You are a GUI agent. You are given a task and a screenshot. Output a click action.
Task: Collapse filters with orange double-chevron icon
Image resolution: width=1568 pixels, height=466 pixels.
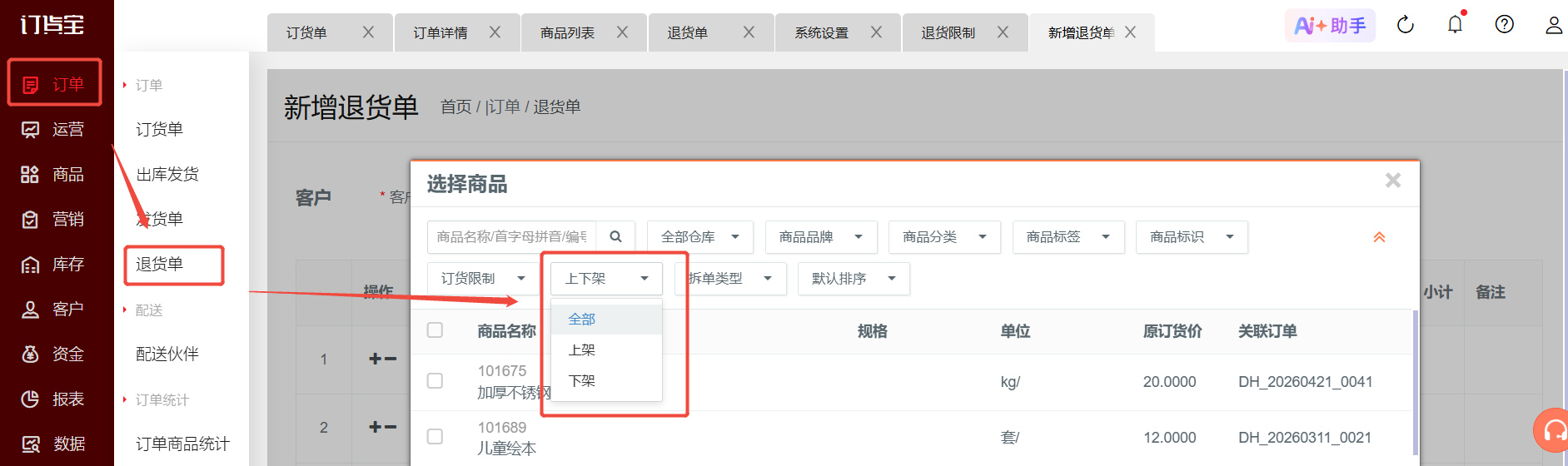click(x=1379, y=237)
